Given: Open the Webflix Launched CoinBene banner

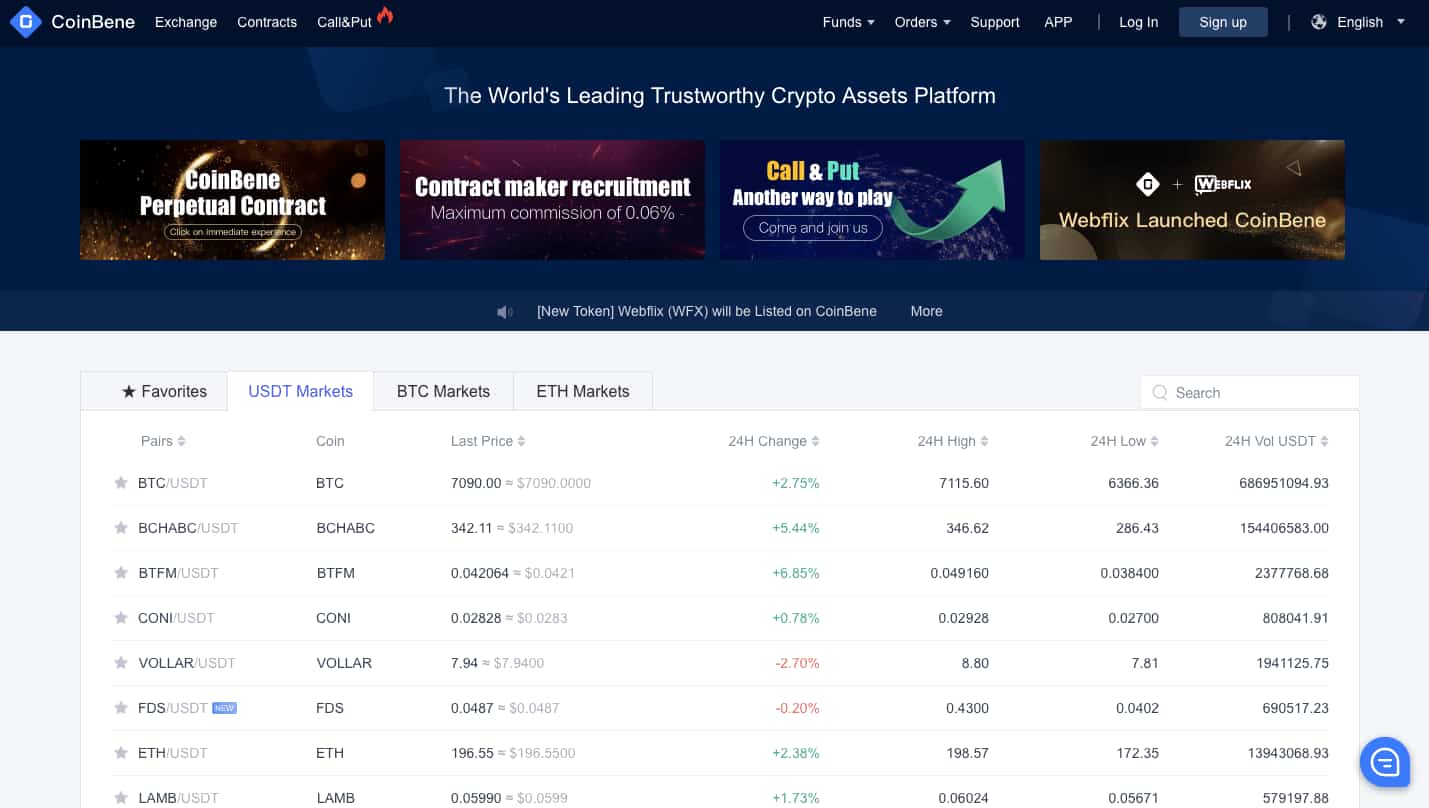Looking at the screenshot, I should point(1192,200).
